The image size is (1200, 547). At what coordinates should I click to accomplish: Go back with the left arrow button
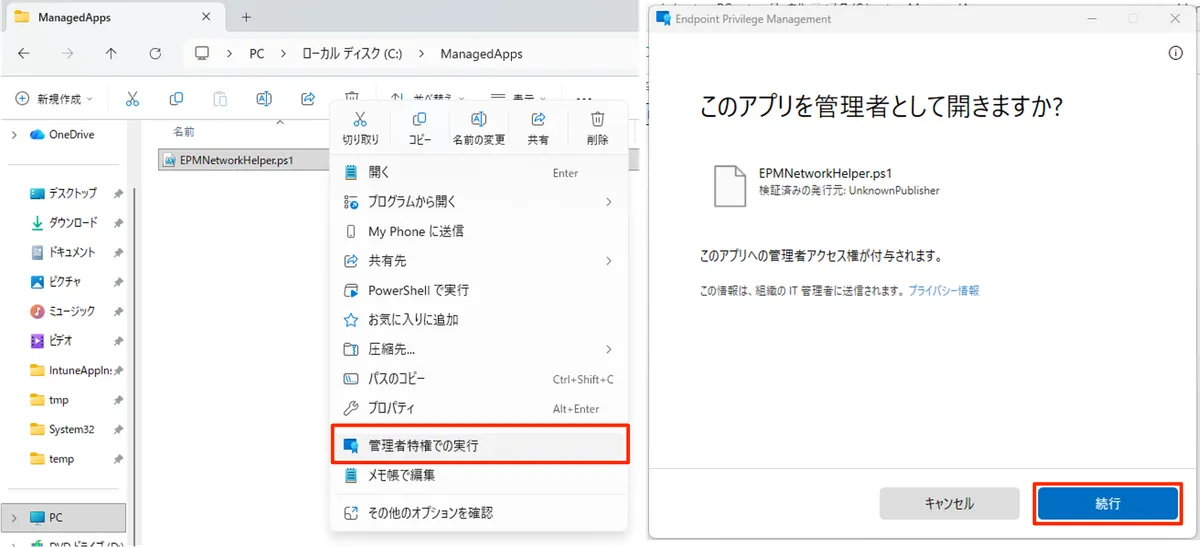pos(24,54)
